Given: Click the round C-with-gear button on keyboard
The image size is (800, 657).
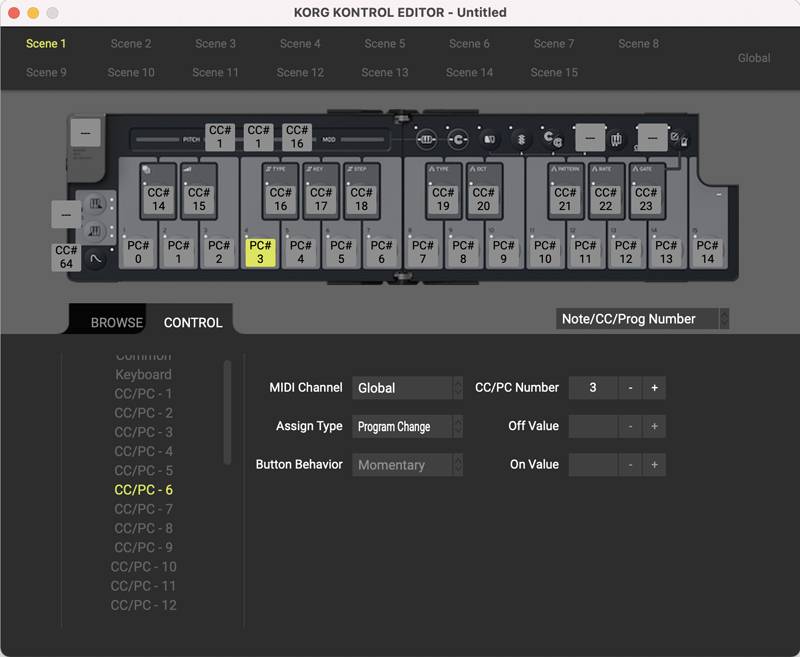Looking at the screenshot, I should (x=551, y=140).
